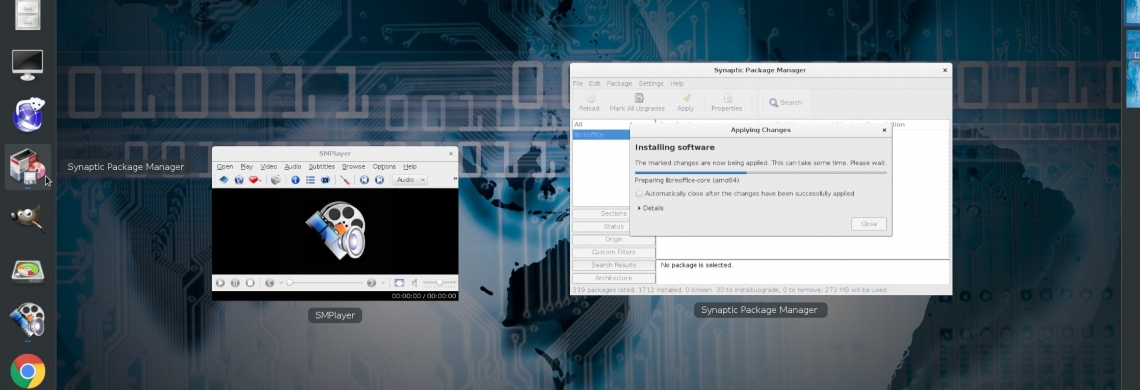Open the rewind options dropdown arrow in SMPlayer
The height and width of the screenshot is (390, 1140).
point(281,283)
